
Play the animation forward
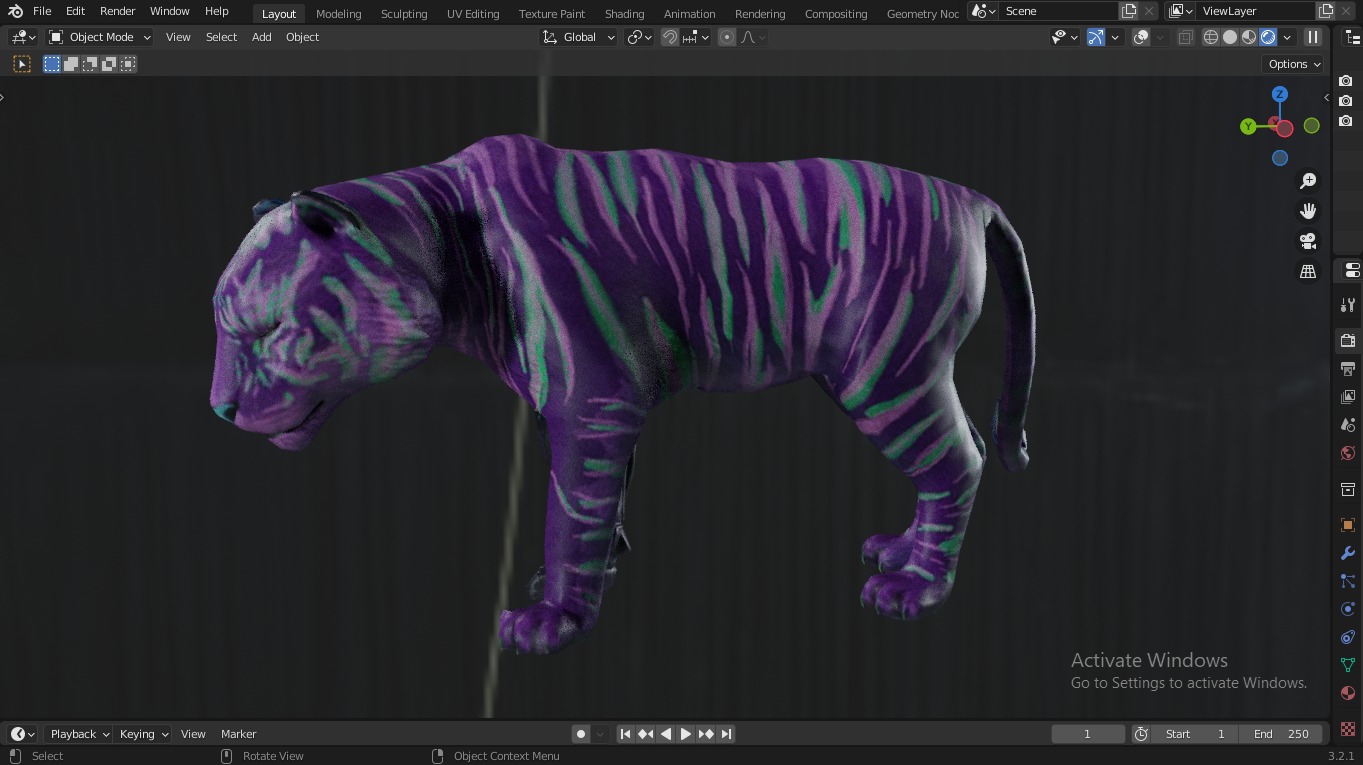[x=686, y=734]
